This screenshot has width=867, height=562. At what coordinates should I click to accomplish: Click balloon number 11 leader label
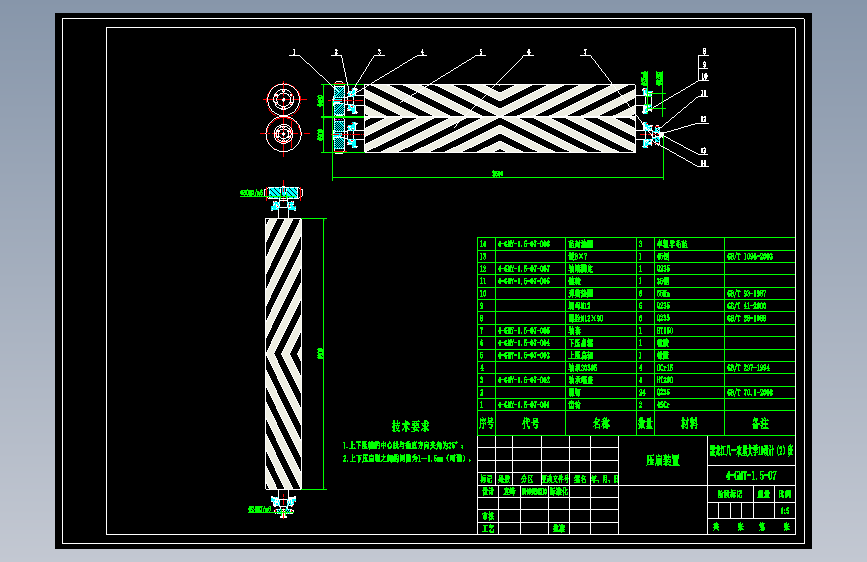pos(704,93)
